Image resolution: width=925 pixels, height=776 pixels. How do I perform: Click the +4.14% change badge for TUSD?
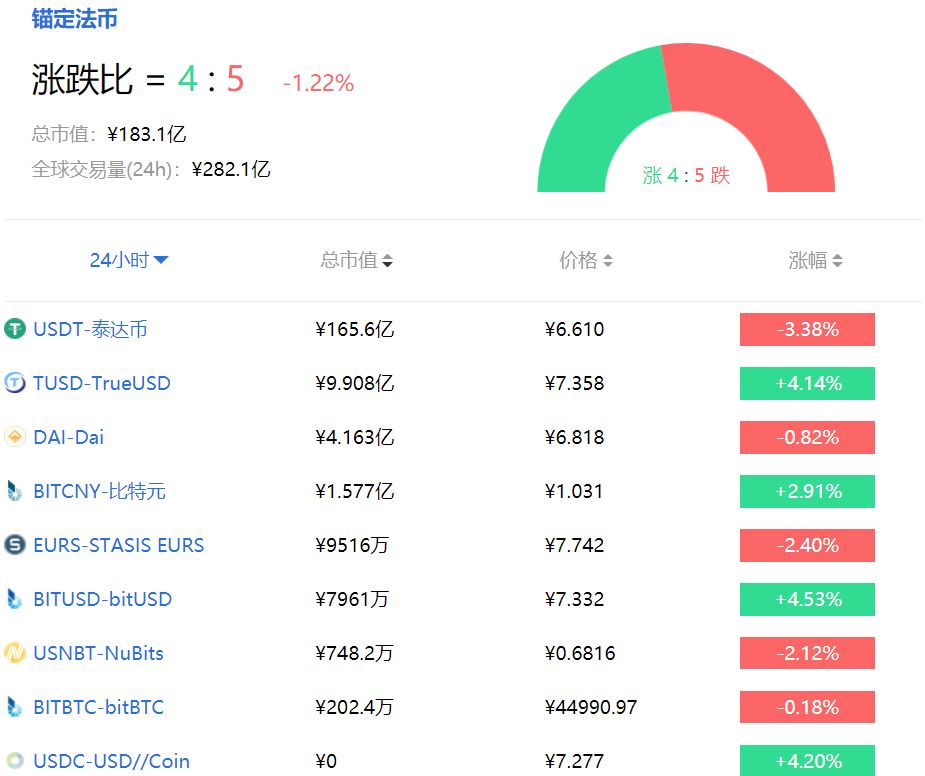(807, 383)
